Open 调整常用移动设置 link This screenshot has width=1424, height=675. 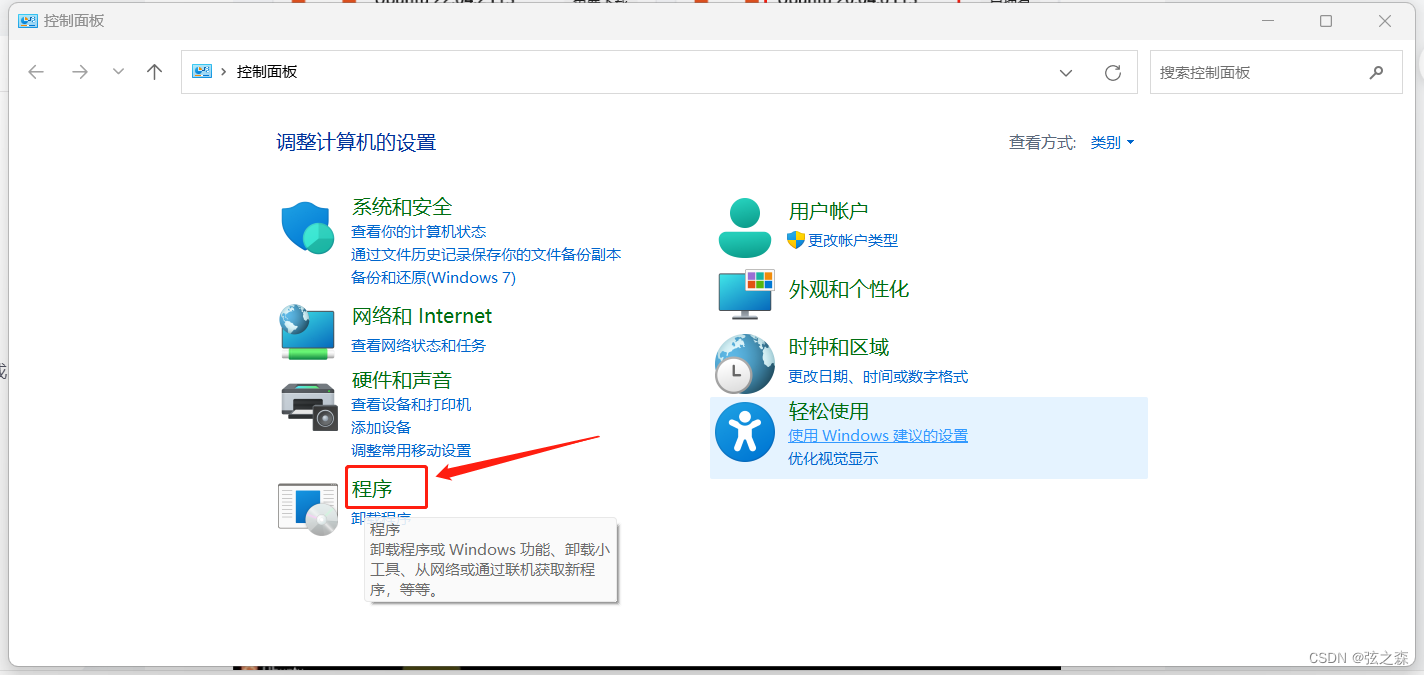411,450
